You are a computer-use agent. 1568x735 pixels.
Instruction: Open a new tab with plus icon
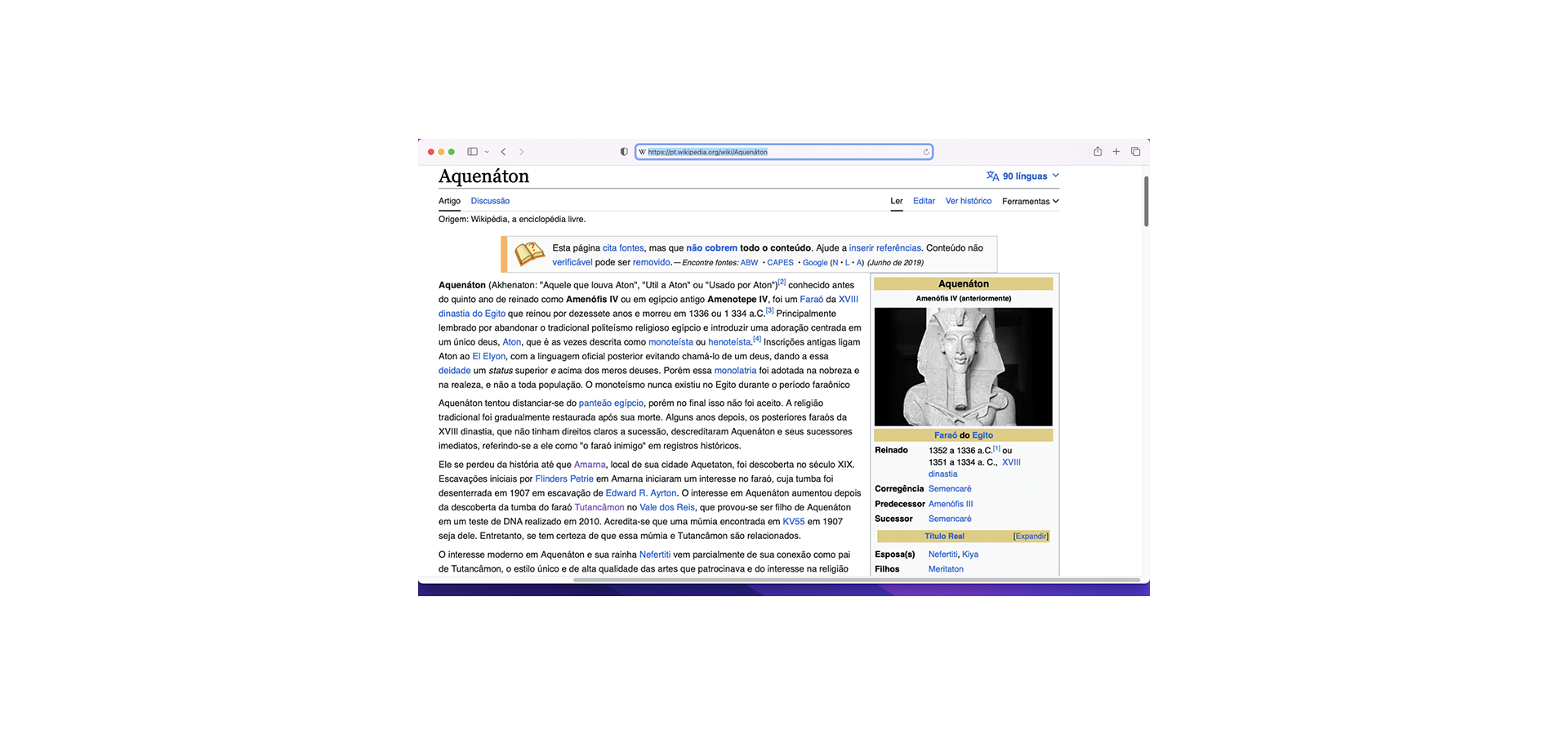click(1116, 152)
